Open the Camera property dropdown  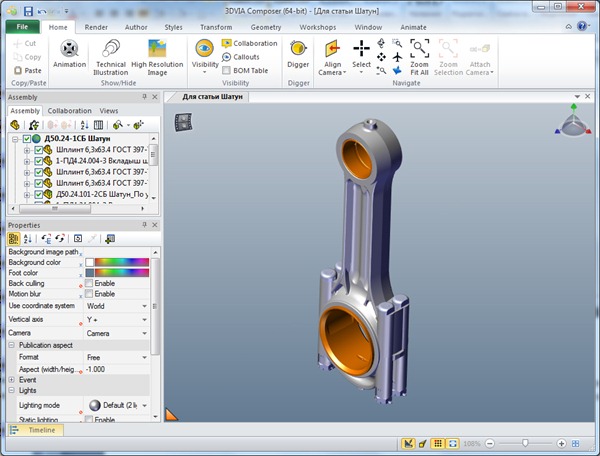point(144,333)
